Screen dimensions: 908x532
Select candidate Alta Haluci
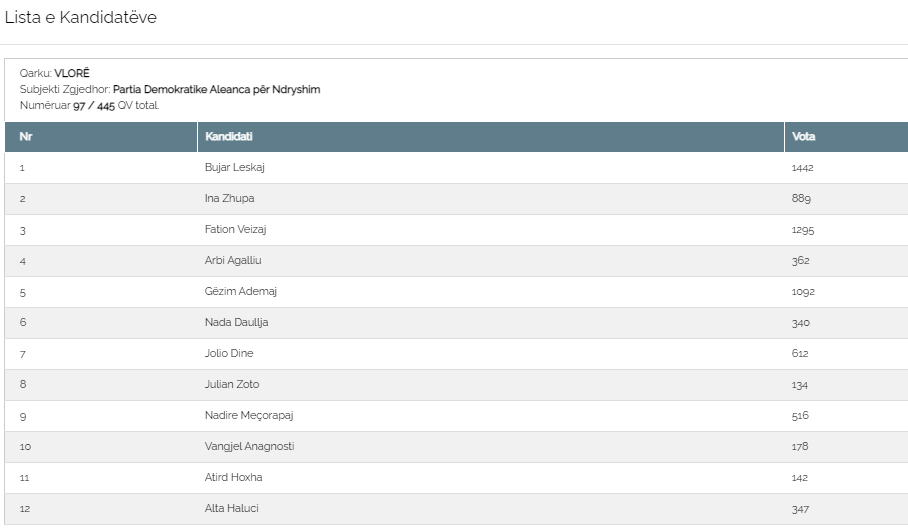coord(232,508)
